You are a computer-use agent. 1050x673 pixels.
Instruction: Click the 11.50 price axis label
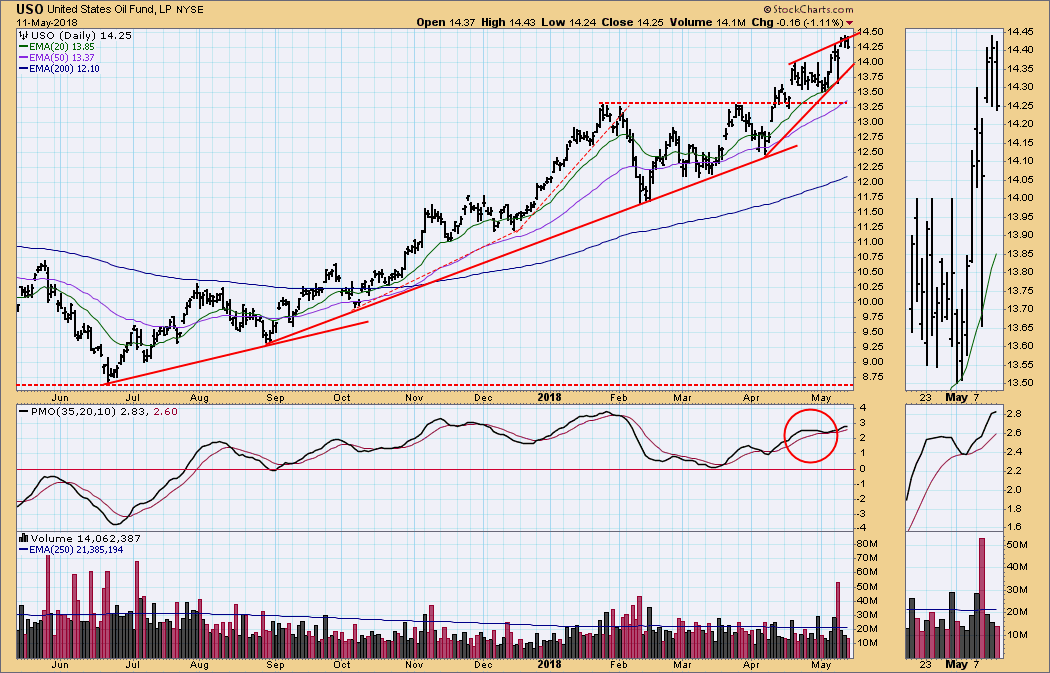click(873, 212)
